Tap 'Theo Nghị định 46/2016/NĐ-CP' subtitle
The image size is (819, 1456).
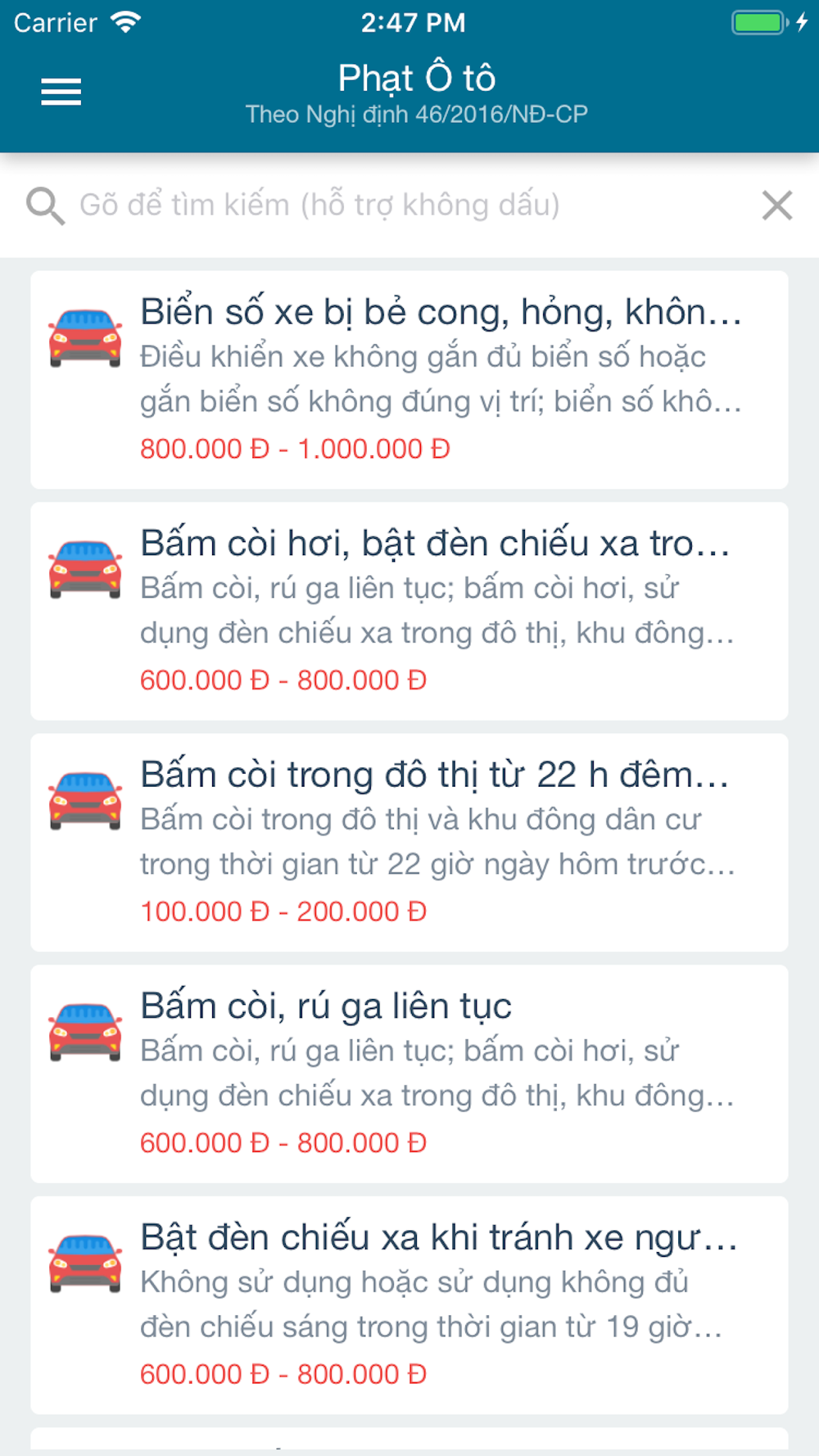pos(417,114)
